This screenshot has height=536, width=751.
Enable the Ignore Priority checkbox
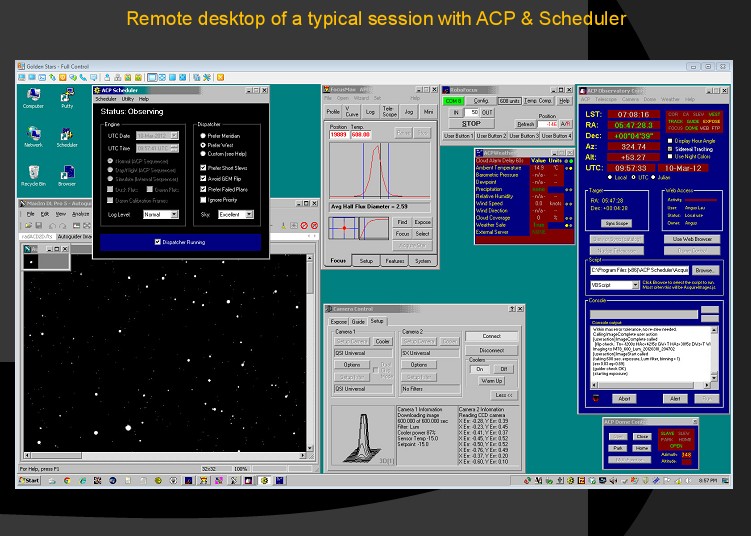click(203, 200)
